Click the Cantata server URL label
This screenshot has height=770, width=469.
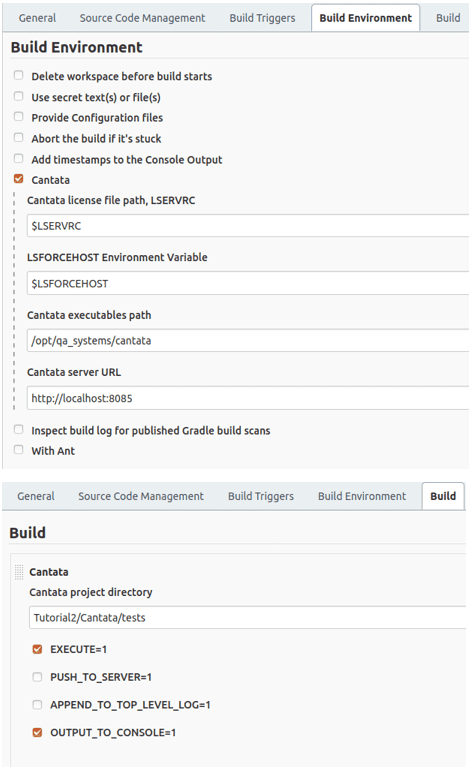(74, 372)
